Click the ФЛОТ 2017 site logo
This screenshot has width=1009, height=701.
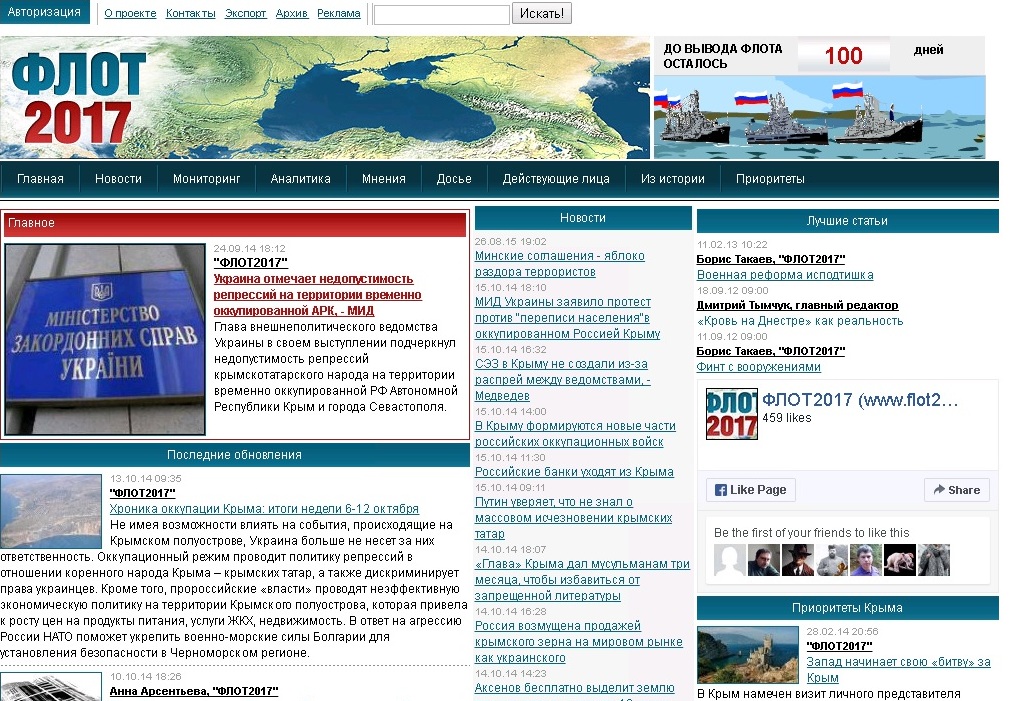coord(79,98)
